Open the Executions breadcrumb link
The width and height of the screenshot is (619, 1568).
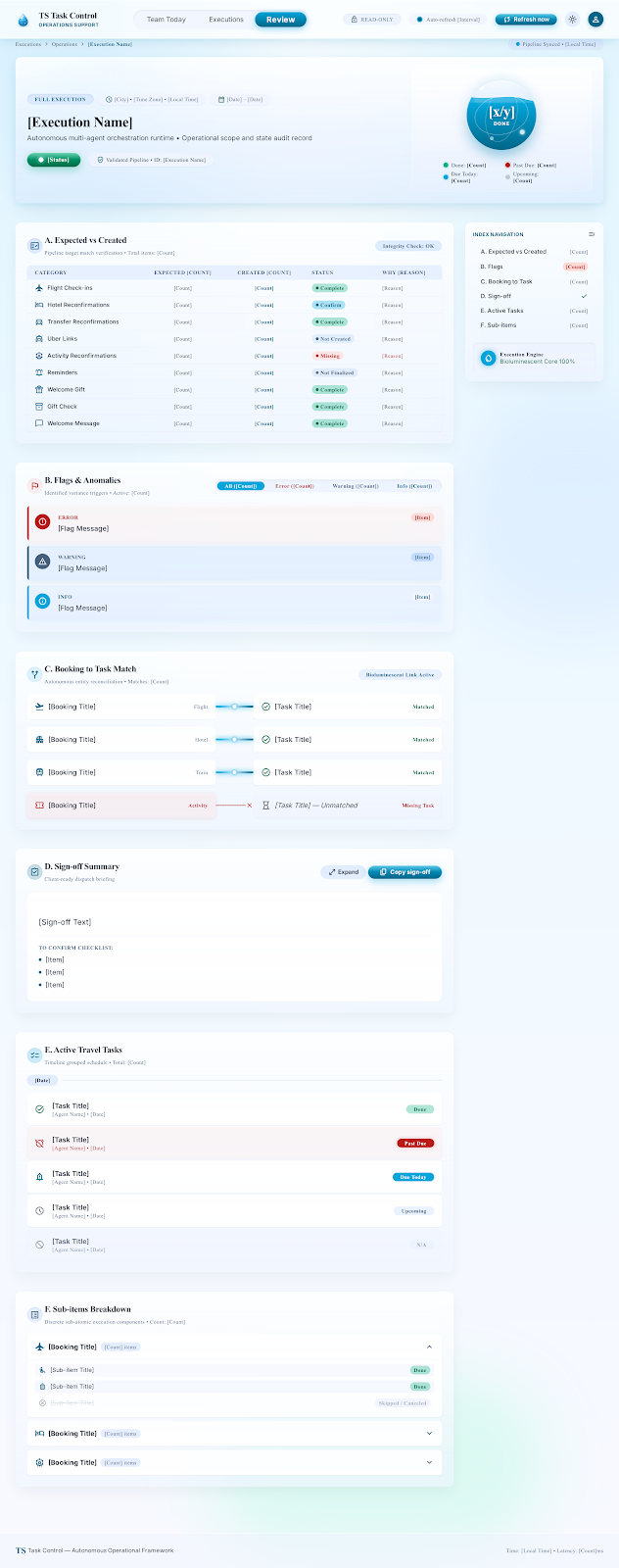pos(28,44)
